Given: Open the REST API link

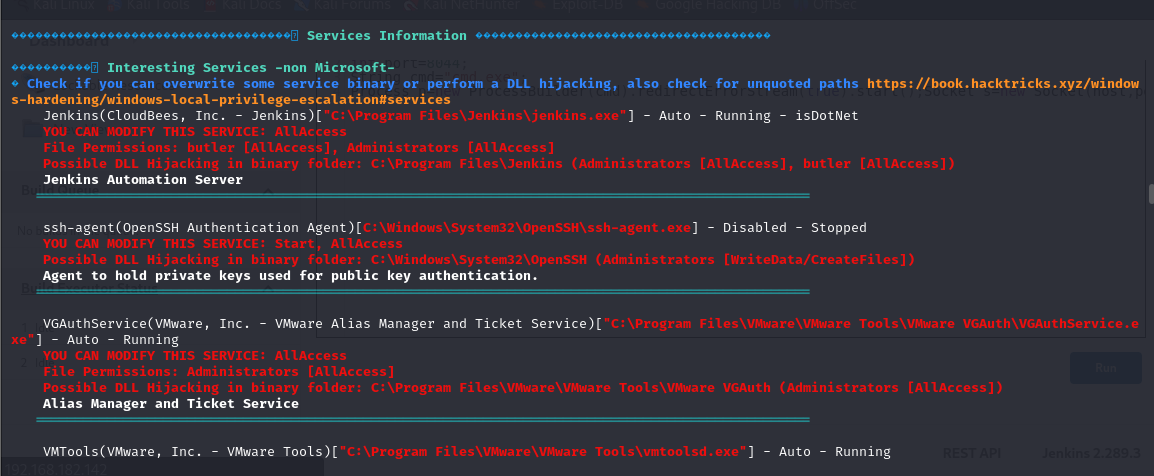Looking at the screenshot, I should pos(973,453).
